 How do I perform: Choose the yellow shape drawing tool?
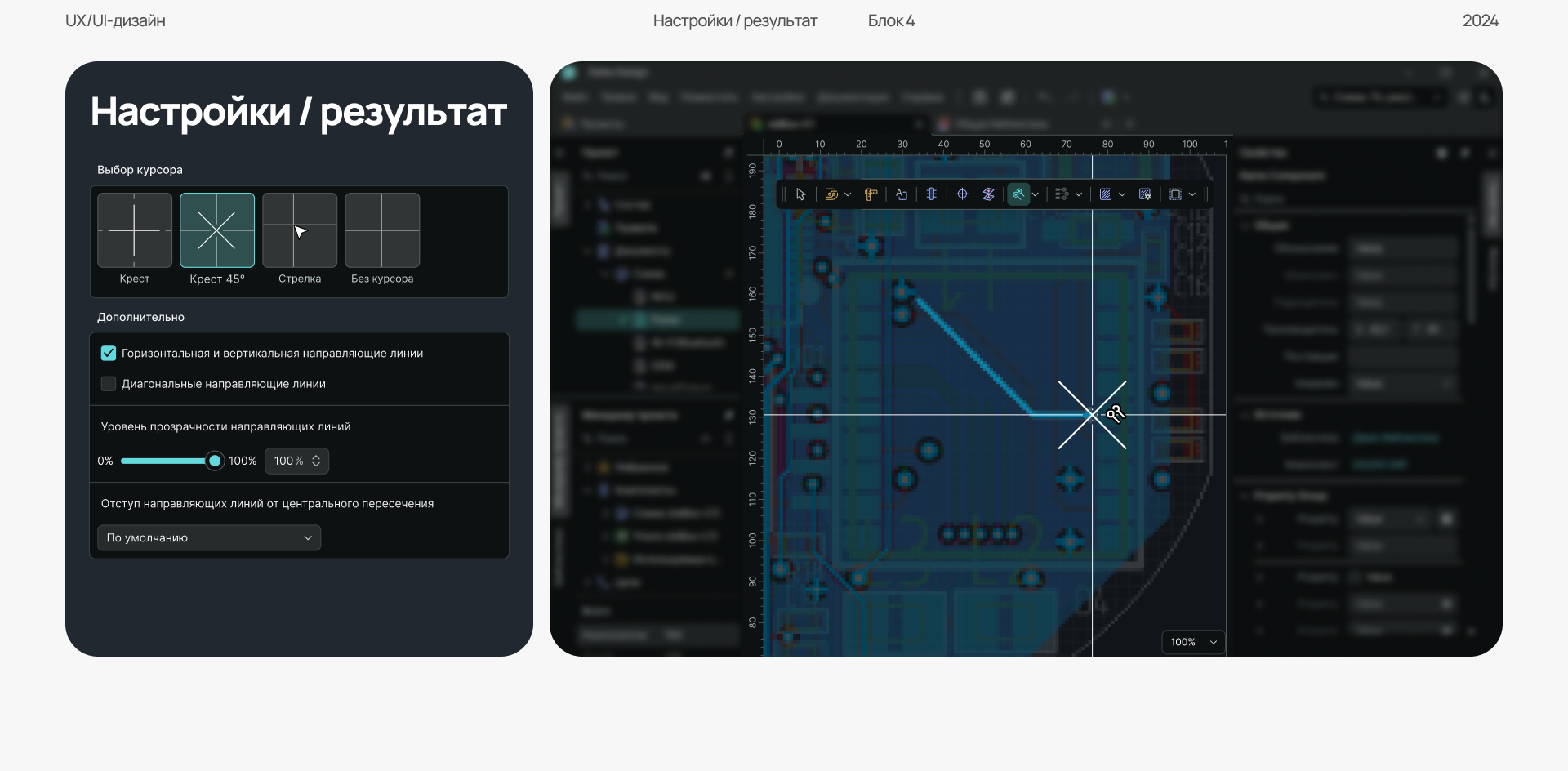pos(831,194)
